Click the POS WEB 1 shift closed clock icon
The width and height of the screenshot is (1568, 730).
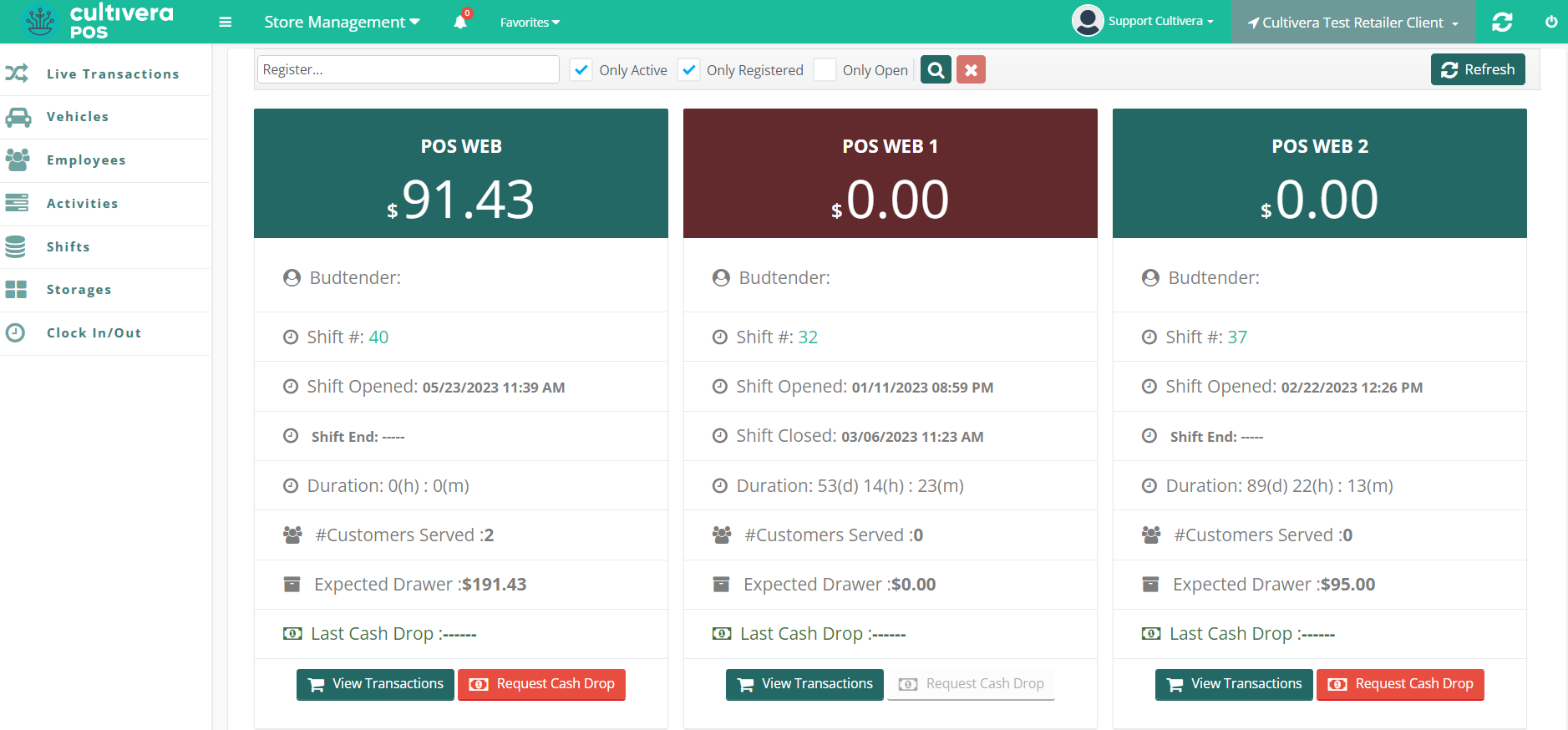[720, 436]
